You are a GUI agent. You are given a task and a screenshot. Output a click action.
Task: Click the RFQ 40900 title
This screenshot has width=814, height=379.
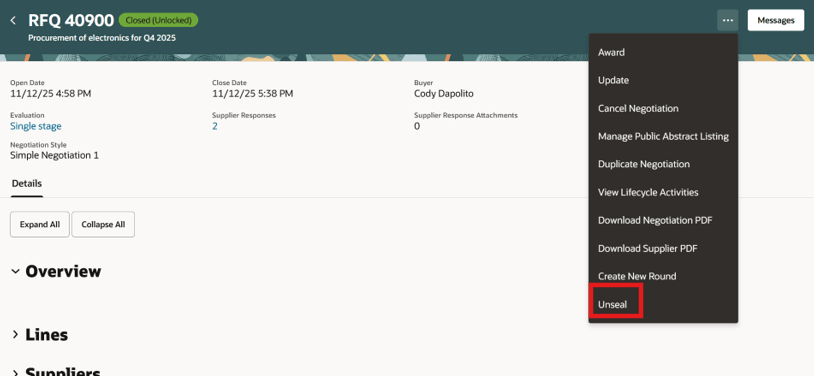71,20
